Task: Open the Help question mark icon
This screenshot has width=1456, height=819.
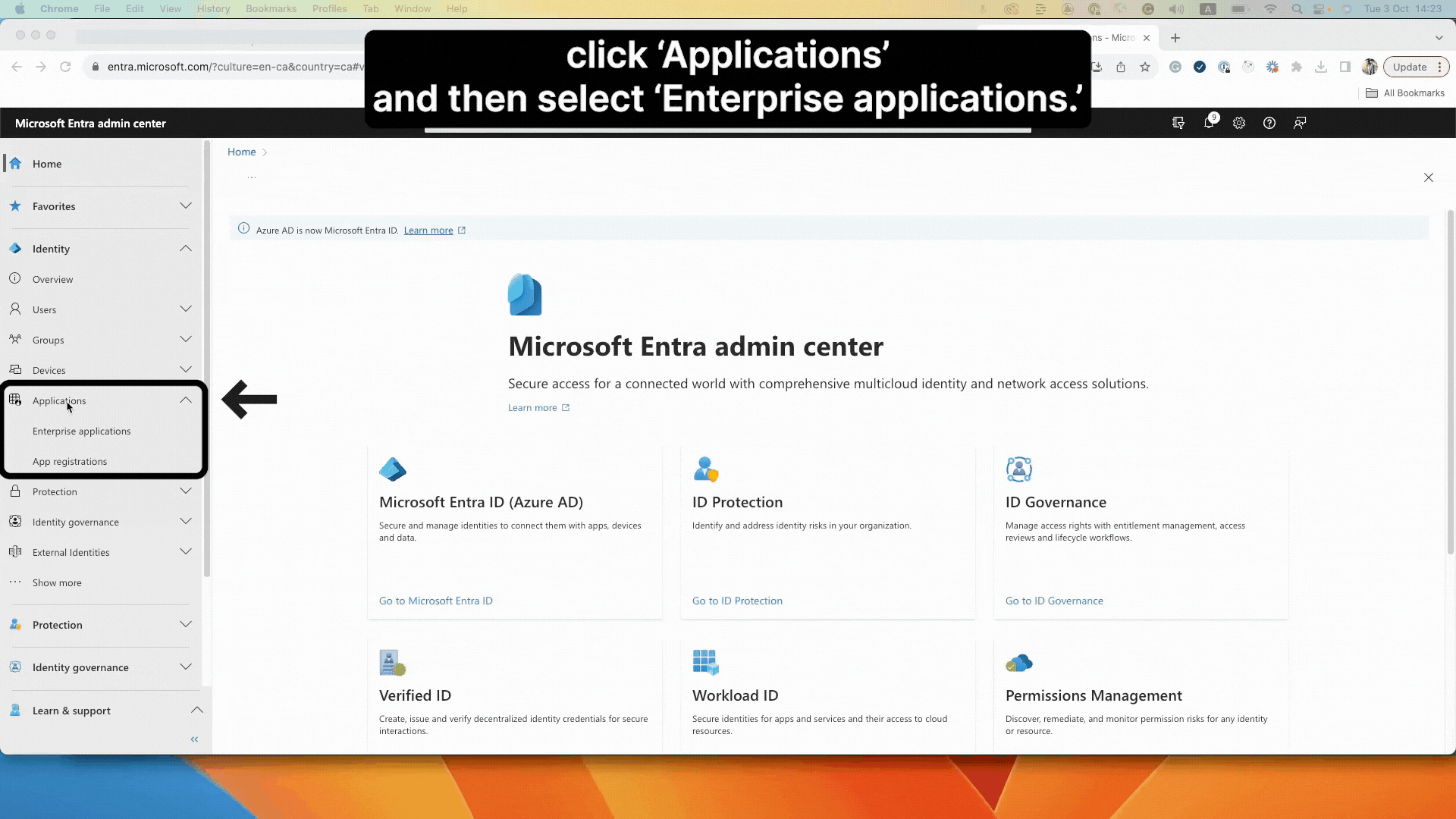Action: tap(1269, 123)
